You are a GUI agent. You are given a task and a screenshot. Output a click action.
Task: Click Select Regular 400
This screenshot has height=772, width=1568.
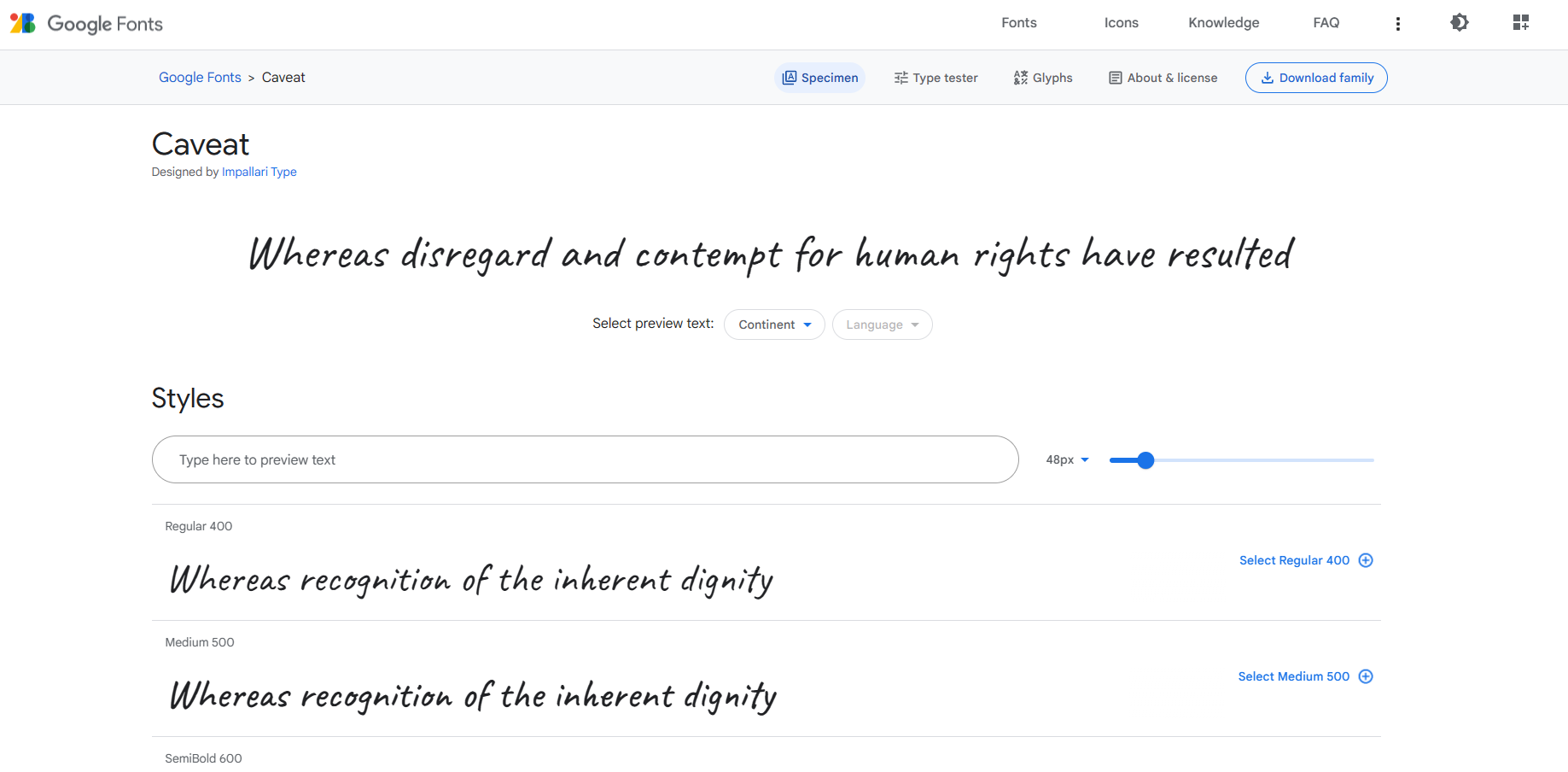click(1294, 560)
